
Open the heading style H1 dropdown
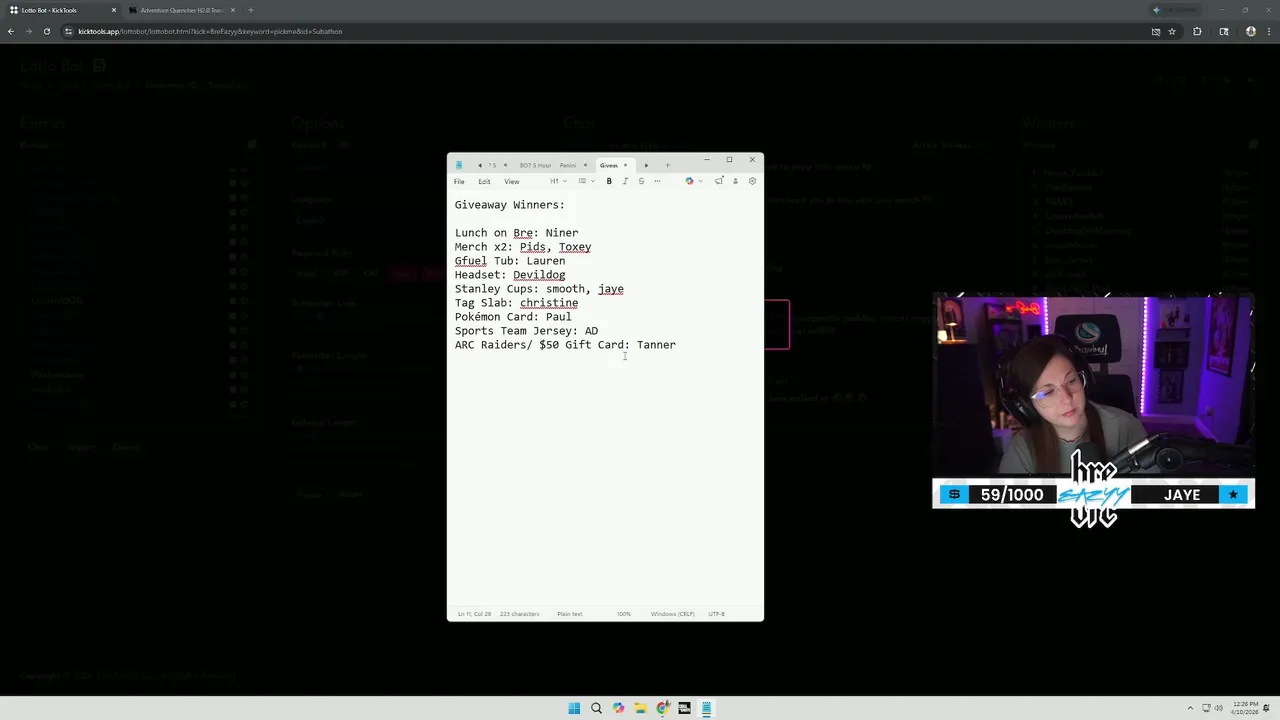click(558, 181)
